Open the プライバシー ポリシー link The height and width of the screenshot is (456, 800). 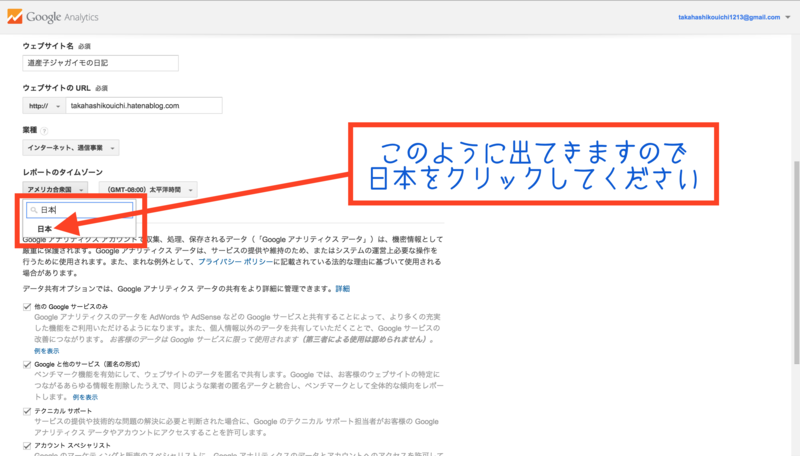tap(236, 262)
